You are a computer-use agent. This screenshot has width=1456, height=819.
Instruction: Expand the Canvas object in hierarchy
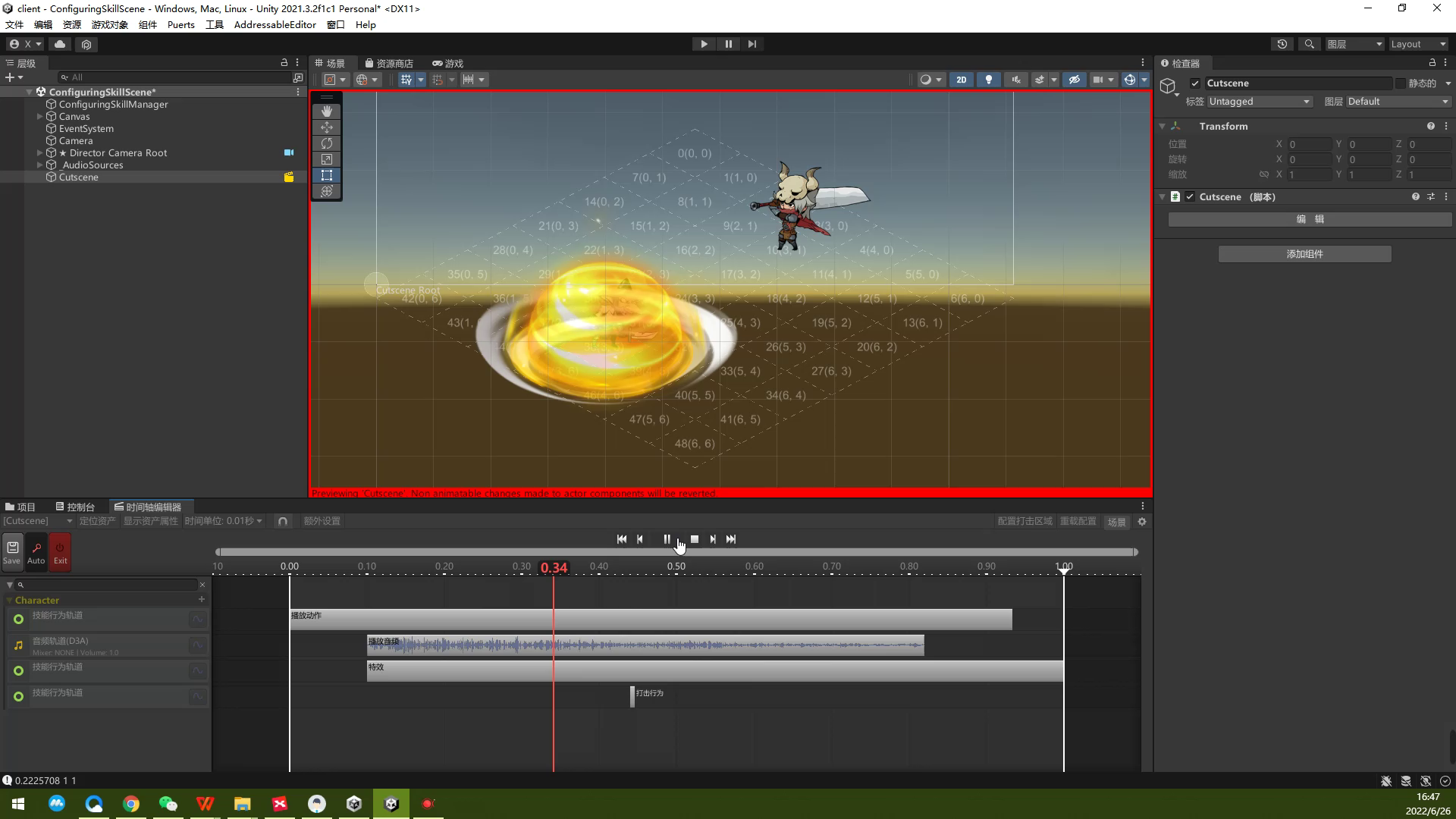coord(40,117)
